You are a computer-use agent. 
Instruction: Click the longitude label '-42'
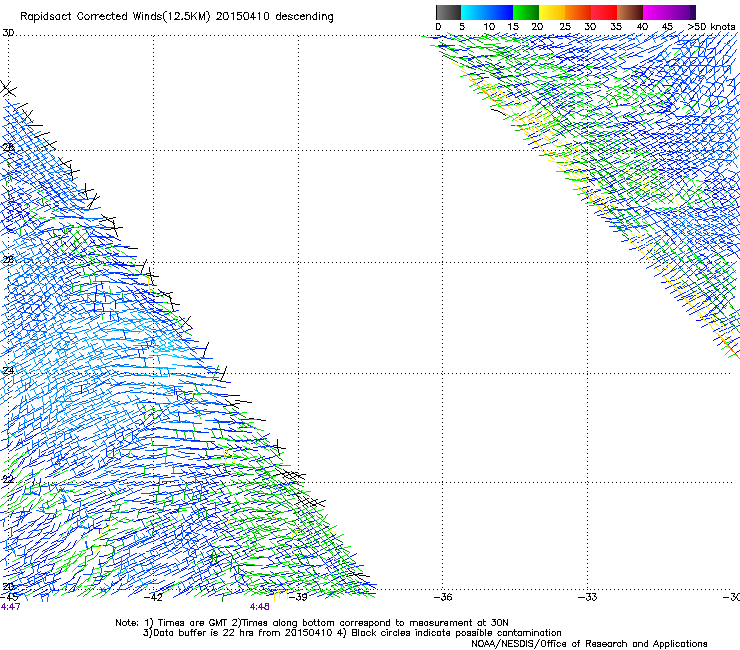pyautogui.click(x=153, y=597)
